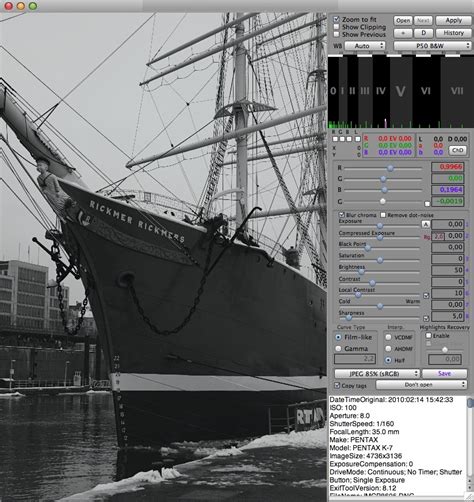The width and height of the screenshot is (474, 502).
Task: Toggle the G channel histogram box
Action: point(342,139)
